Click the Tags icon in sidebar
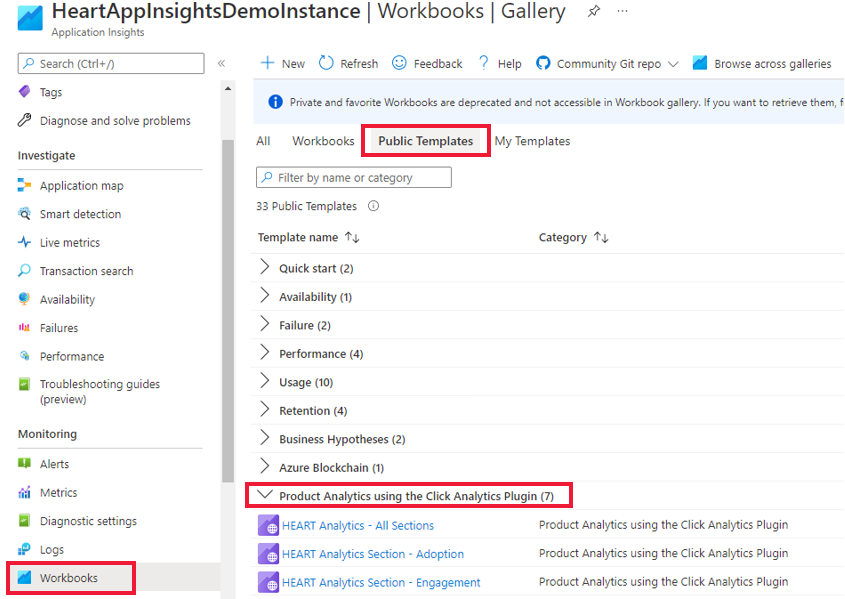This screenshot has width=845, height=599. 24,92
